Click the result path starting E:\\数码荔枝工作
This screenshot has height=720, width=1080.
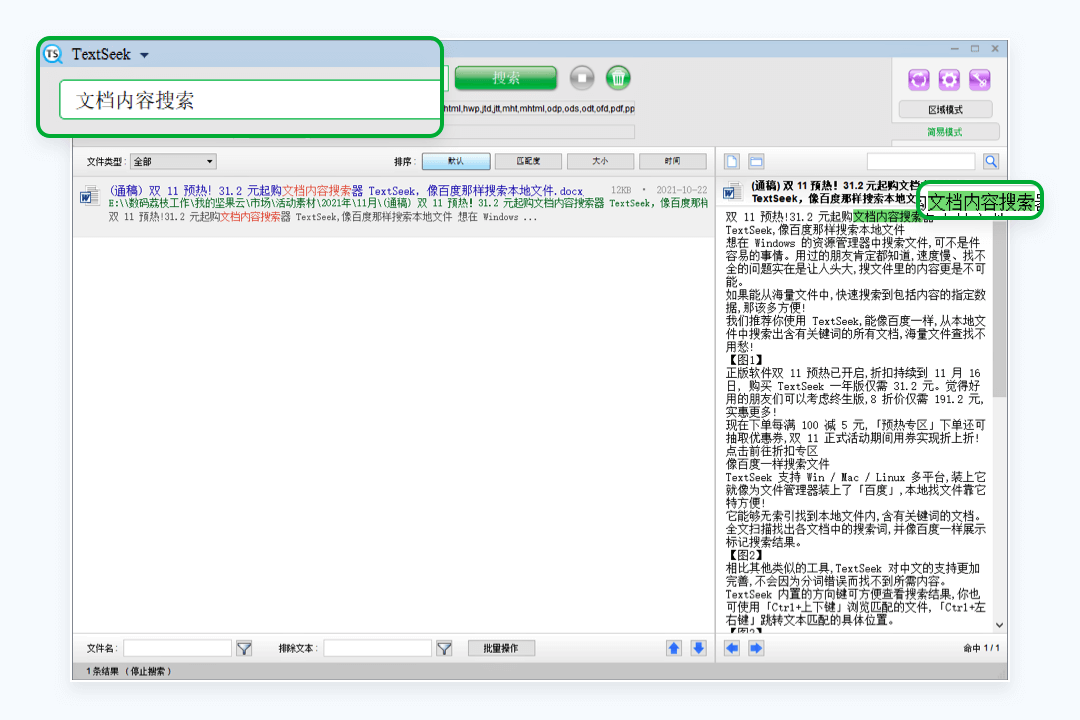coord(408,203)
